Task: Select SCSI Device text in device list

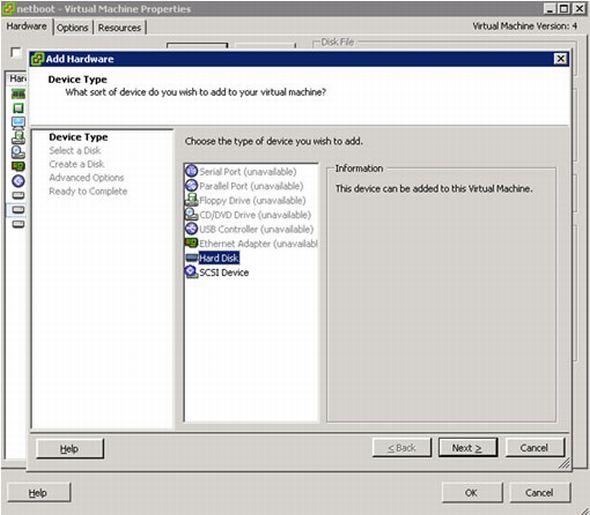Action: (x=224, y=272)
